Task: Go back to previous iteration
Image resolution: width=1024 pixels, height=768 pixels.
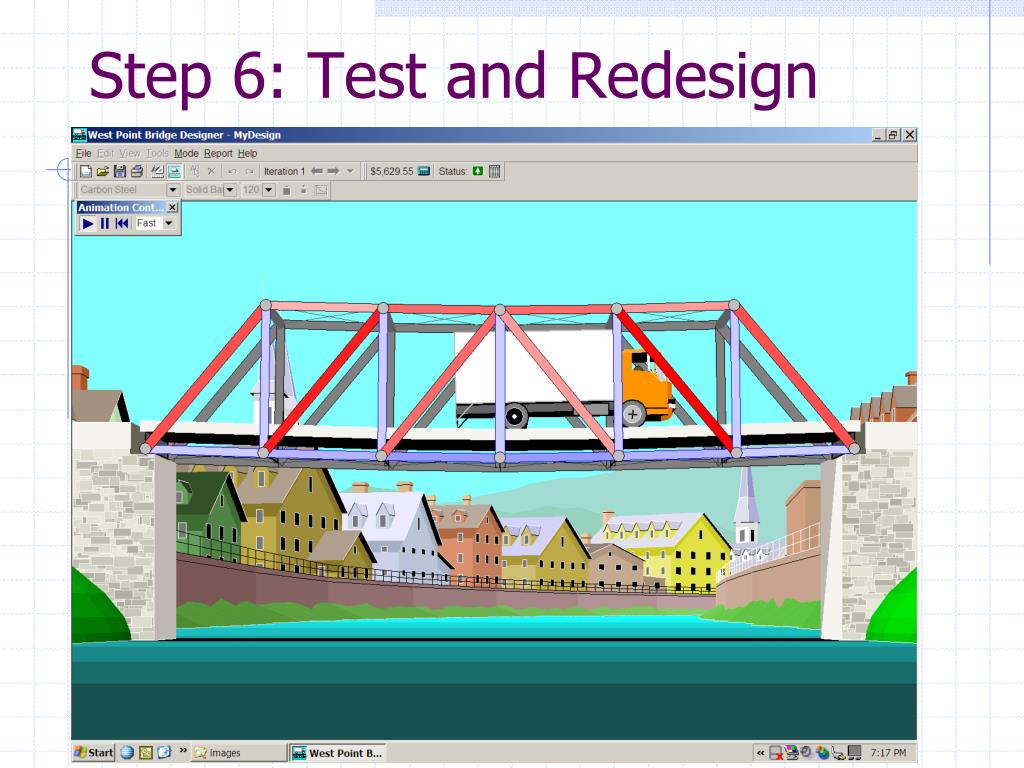Action: 317,171
